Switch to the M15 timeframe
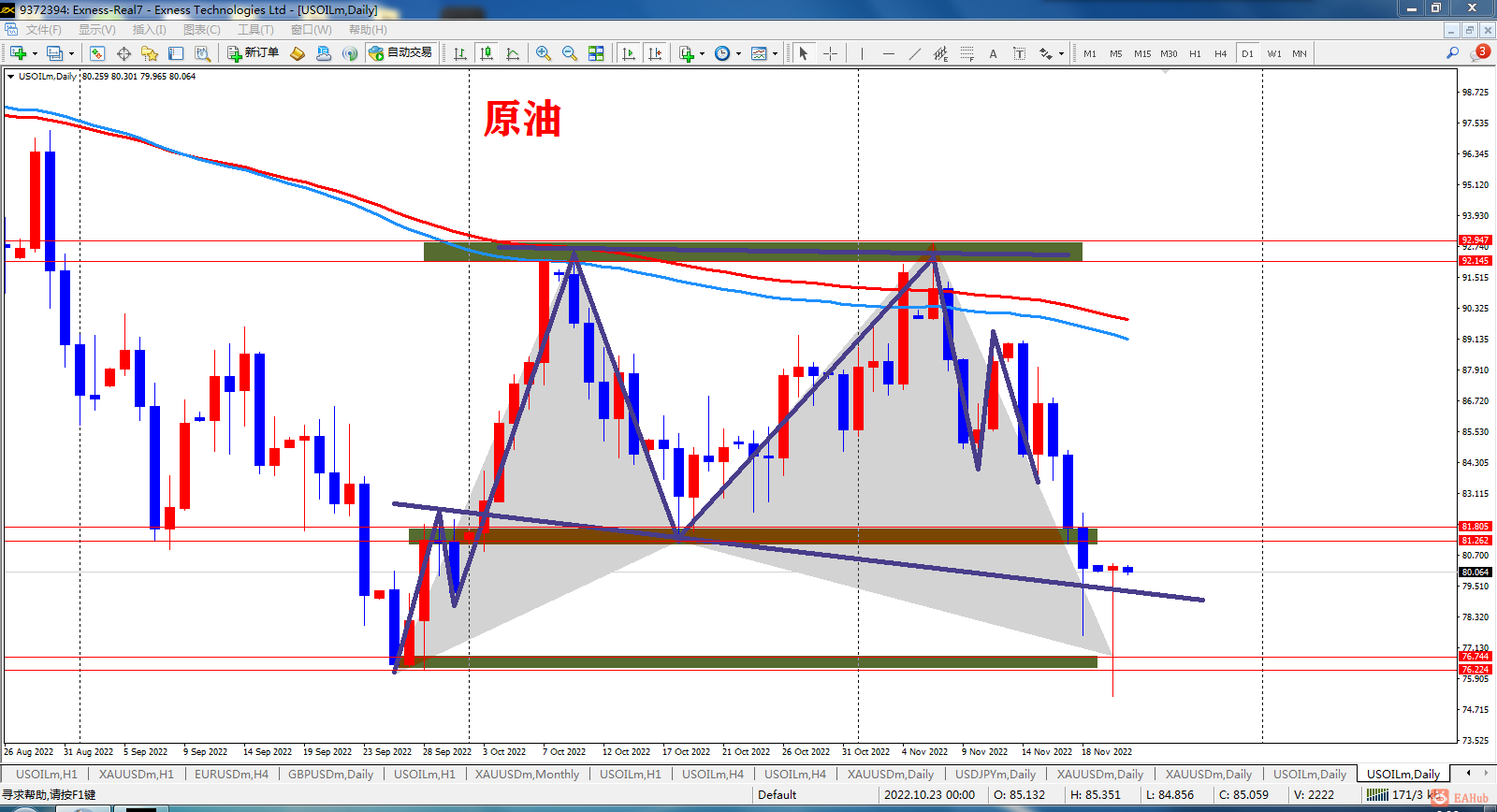This screenshot has height=812, width=1497. [x=1142, y=53]
